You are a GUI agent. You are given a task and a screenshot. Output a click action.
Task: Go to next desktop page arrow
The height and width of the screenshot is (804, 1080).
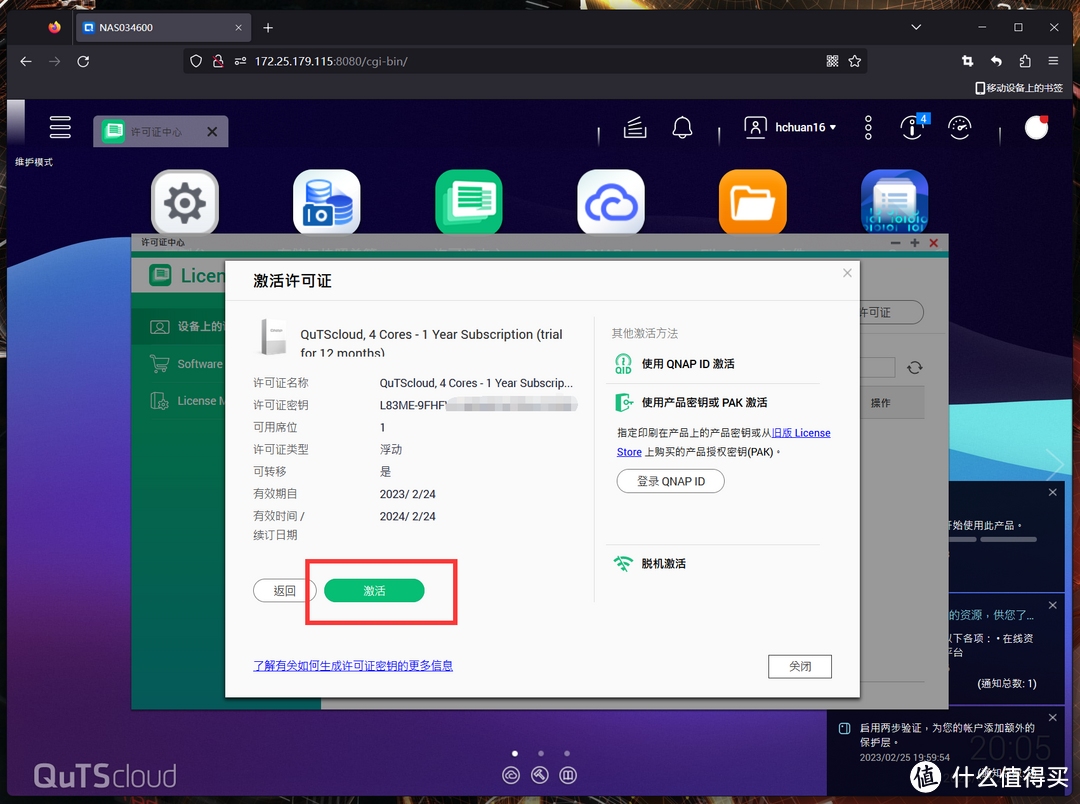click(1054, 465)
